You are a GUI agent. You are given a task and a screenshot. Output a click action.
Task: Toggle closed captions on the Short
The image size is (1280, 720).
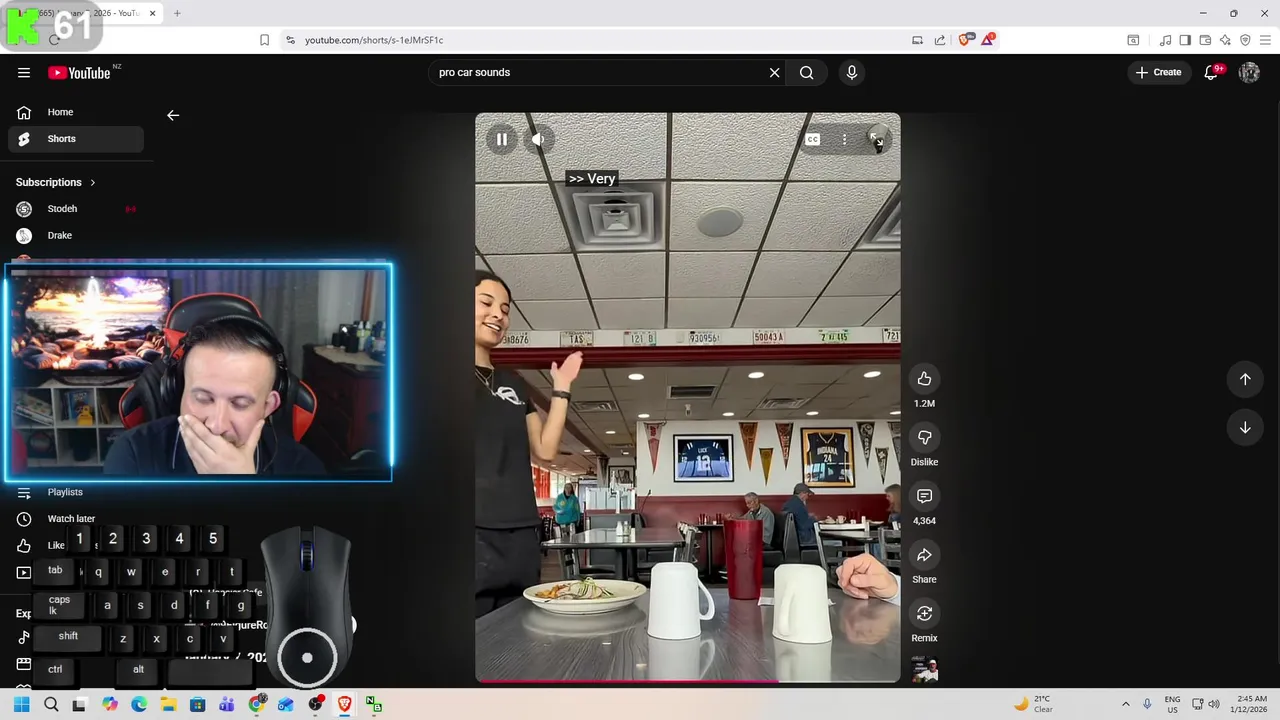tap(813, 140)
